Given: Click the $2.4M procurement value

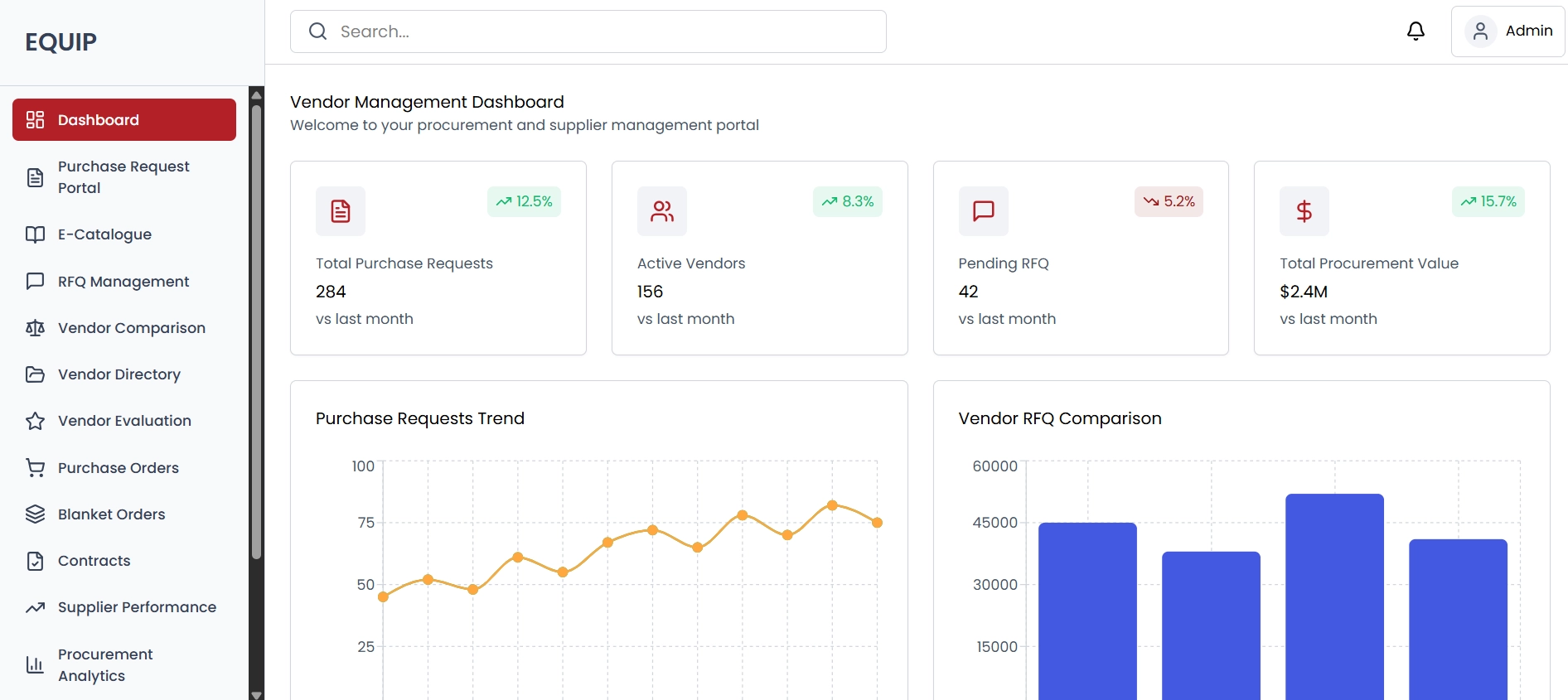Looking at the screenshot, I should click(x=1304, y=292).
